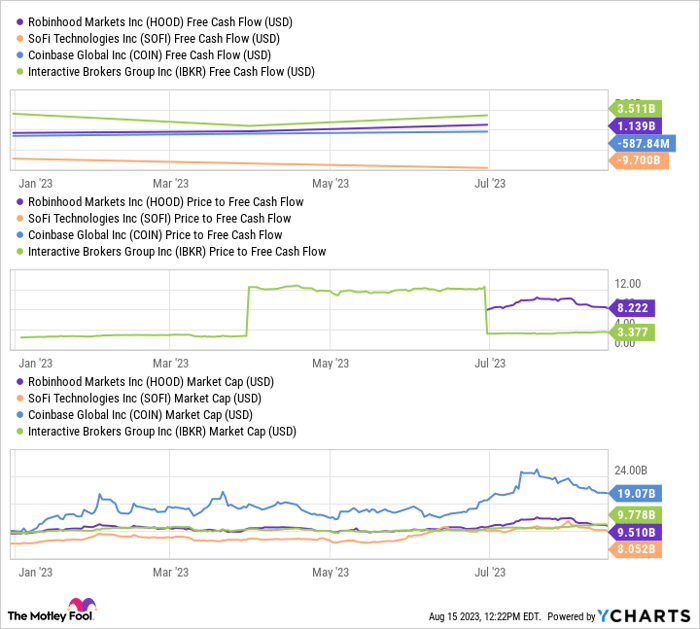Click the blue dot beside COIN Free Cash Flow
Viewport: 700px width, 629px height.
pos(20,55)
